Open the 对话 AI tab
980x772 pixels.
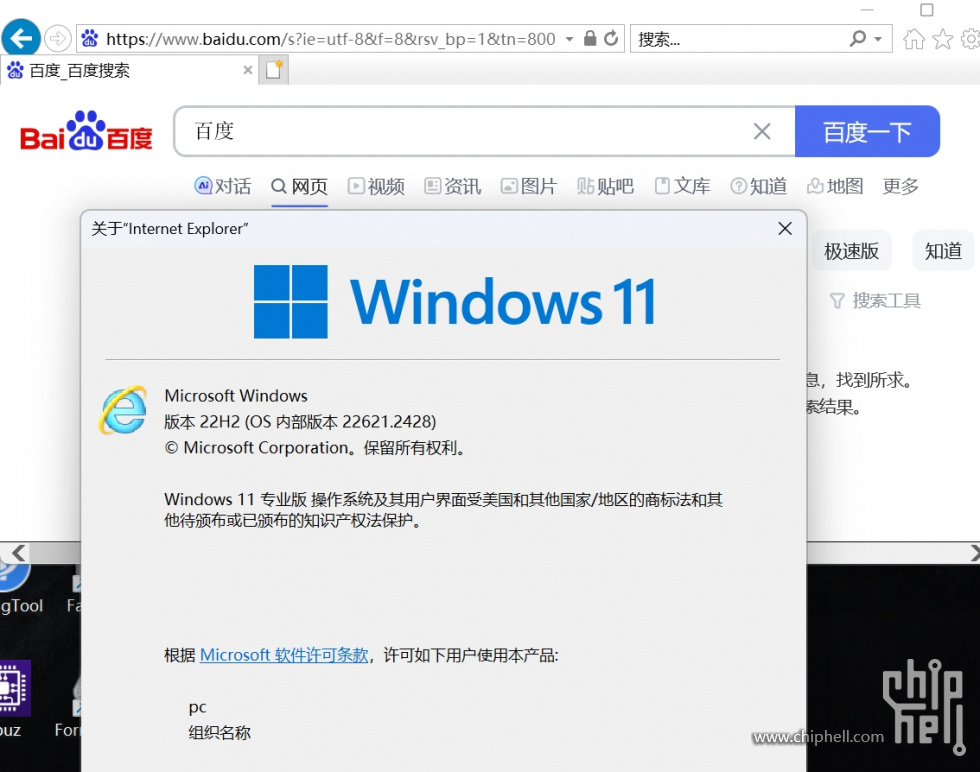(x=223, y=186)
